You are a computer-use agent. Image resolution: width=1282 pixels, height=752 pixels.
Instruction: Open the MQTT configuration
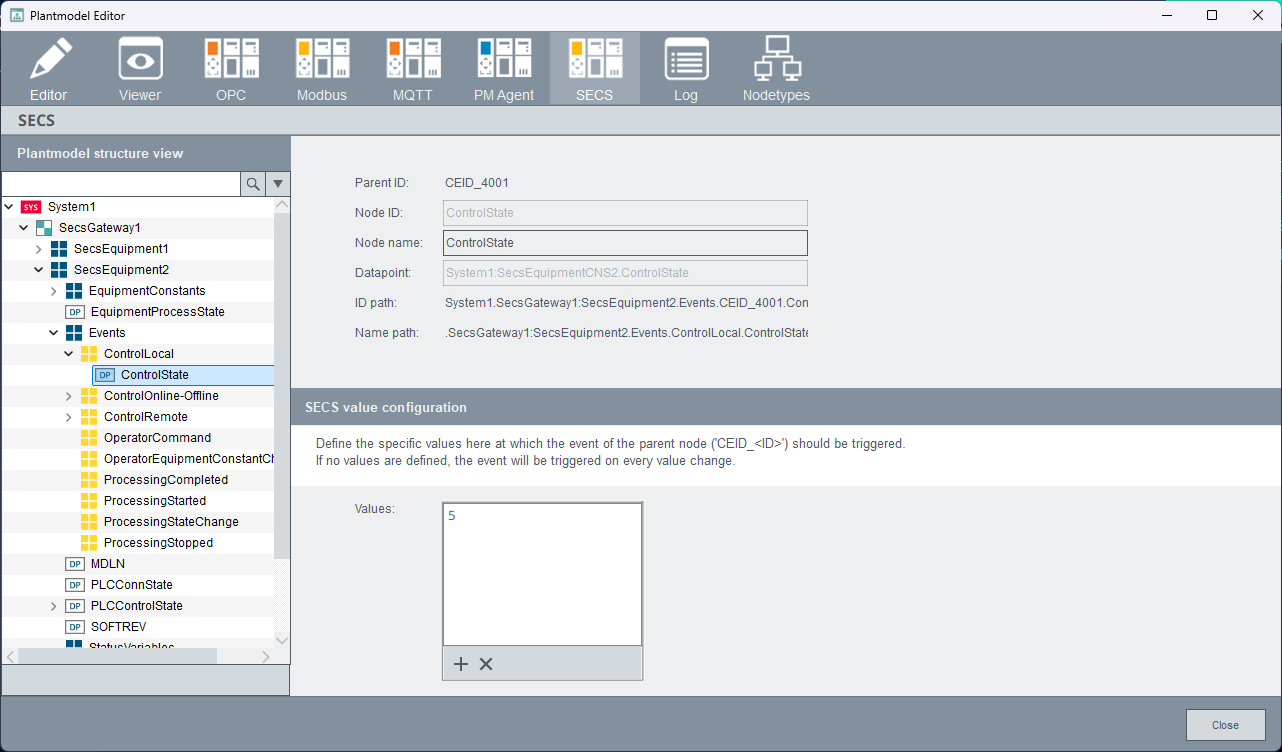[x=412, y=69]
